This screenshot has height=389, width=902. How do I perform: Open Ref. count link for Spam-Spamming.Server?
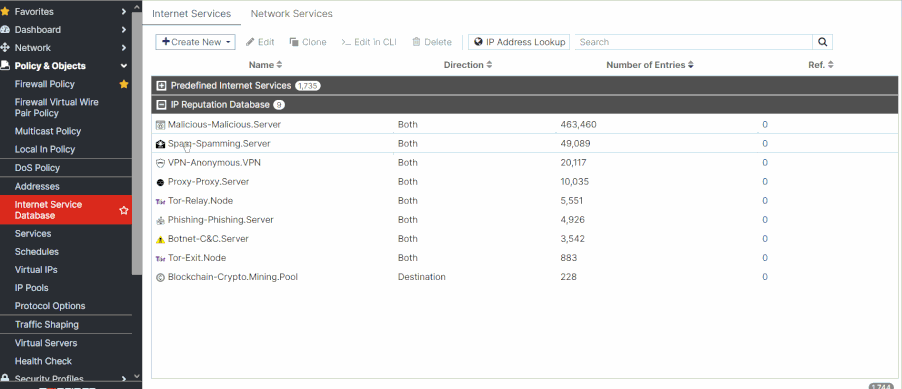[x=765, y=144]
